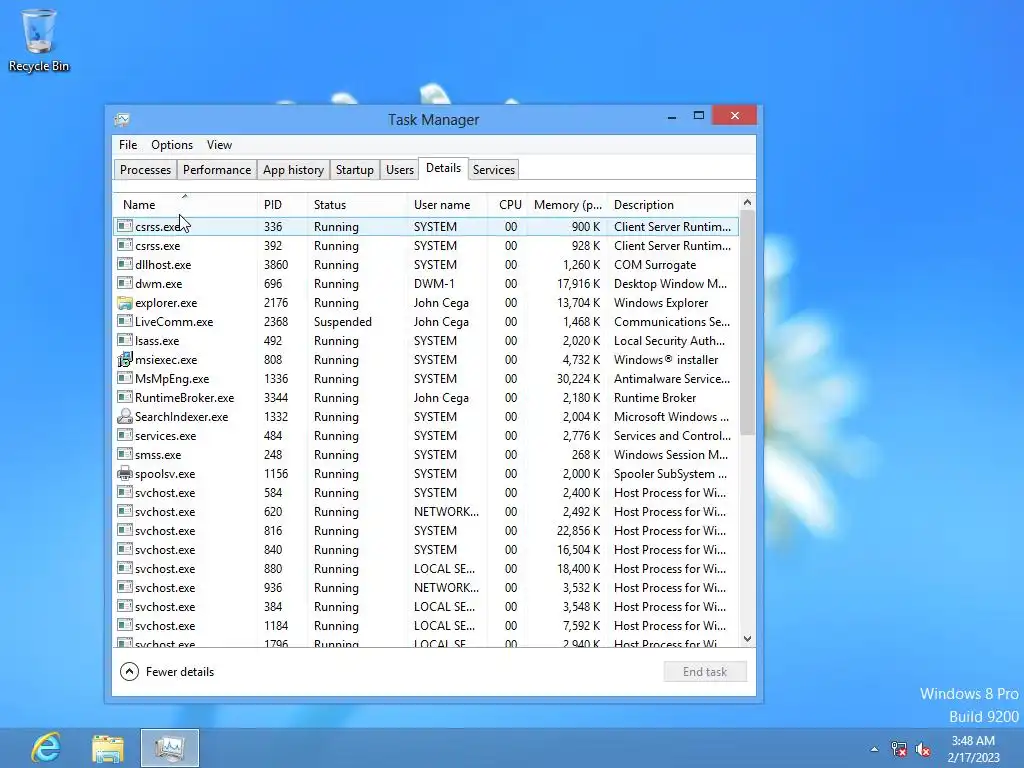Select svchost.exe row with PID 936
This screenshot has height=768, width=1024.
point(426,588)
